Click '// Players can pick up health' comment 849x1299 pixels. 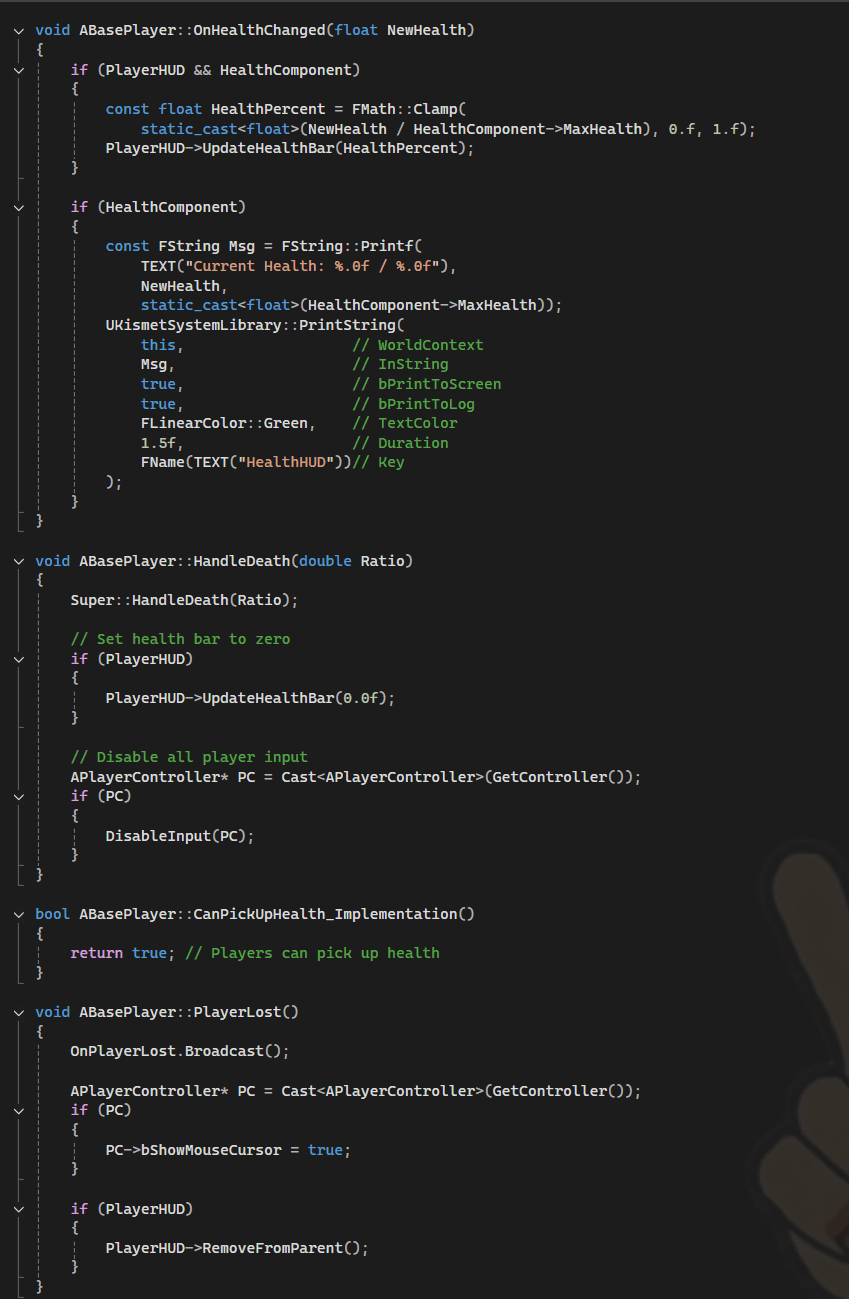point(313,953)
